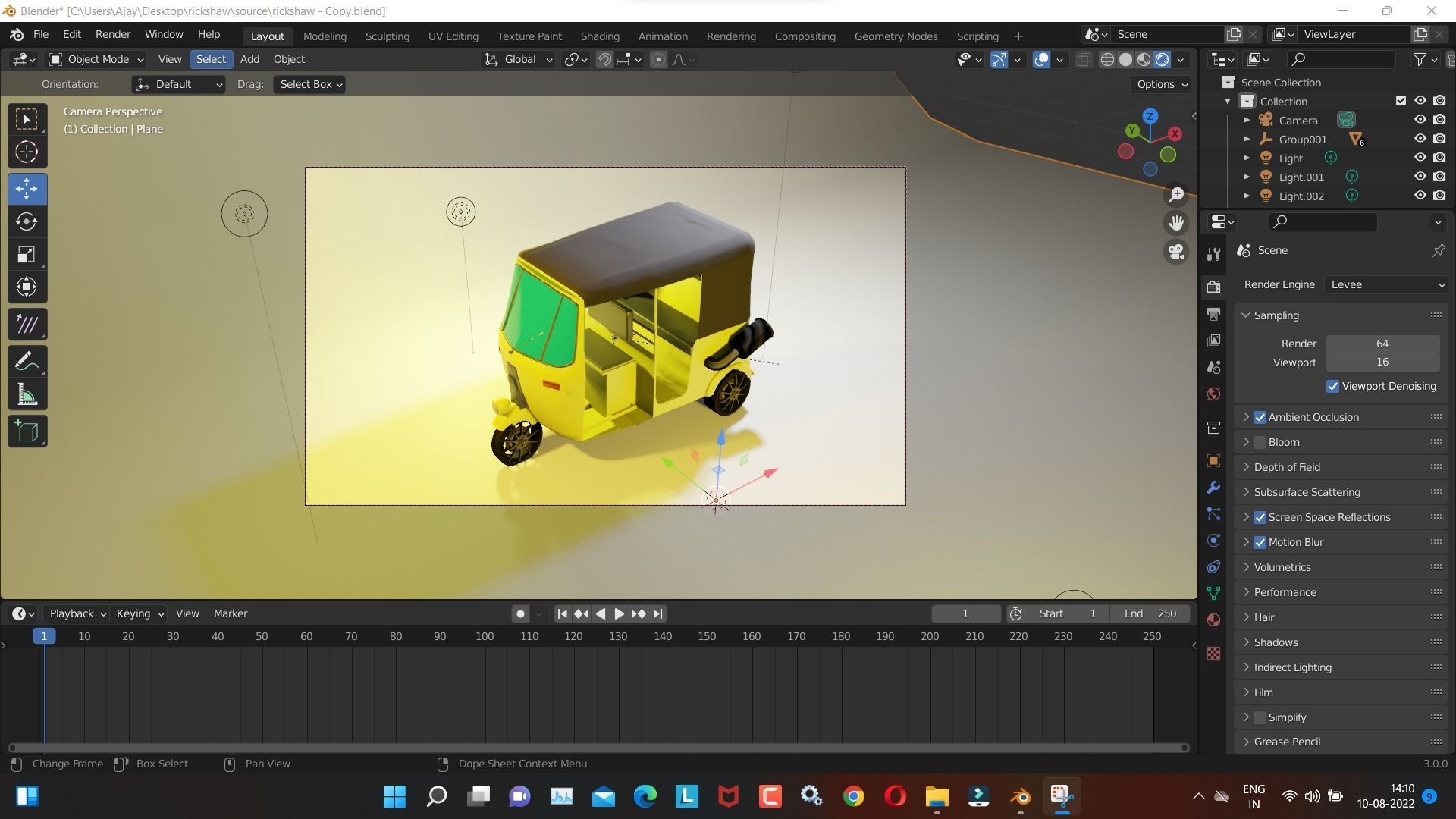Image resolution: width=1456 pixels, height=819 pixels.
Task: Click the Select mode button in header
Action: coord(210,59)
